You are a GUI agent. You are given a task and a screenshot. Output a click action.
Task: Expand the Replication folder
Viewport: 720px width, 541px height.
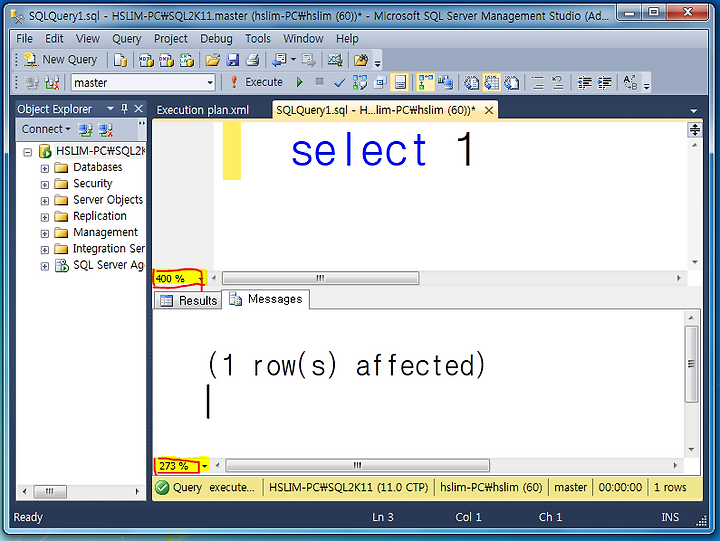pos(45,217)
